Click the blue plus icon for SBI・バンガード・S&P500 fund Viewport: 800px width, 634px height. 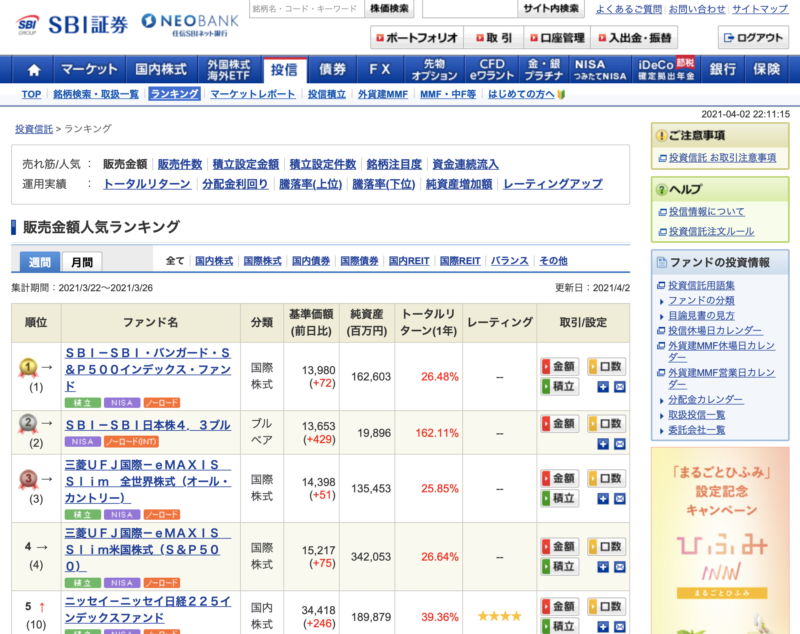603,387
